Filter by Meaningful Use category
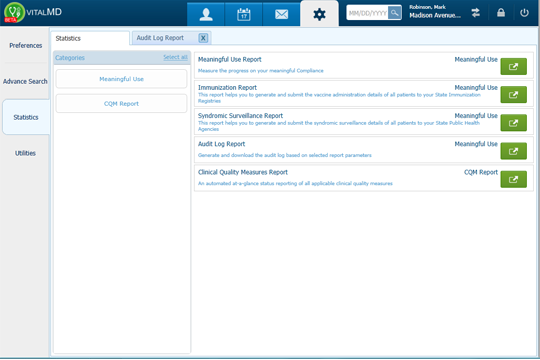540x360 pixels. click(x=121, y=79)
